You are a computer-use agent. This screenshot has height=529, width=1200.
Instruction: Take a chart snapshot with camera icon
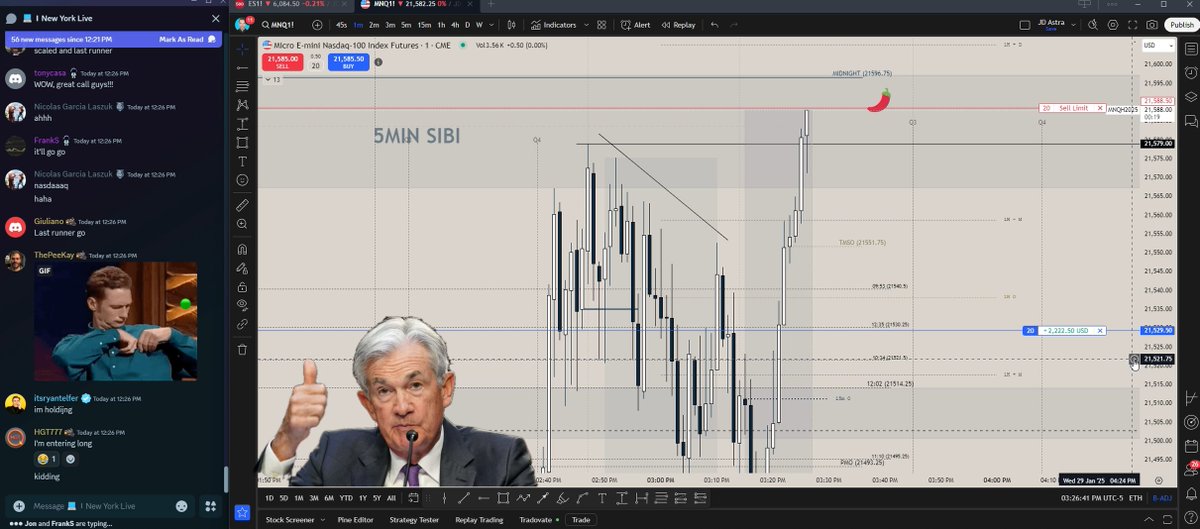click(1153, 25)
